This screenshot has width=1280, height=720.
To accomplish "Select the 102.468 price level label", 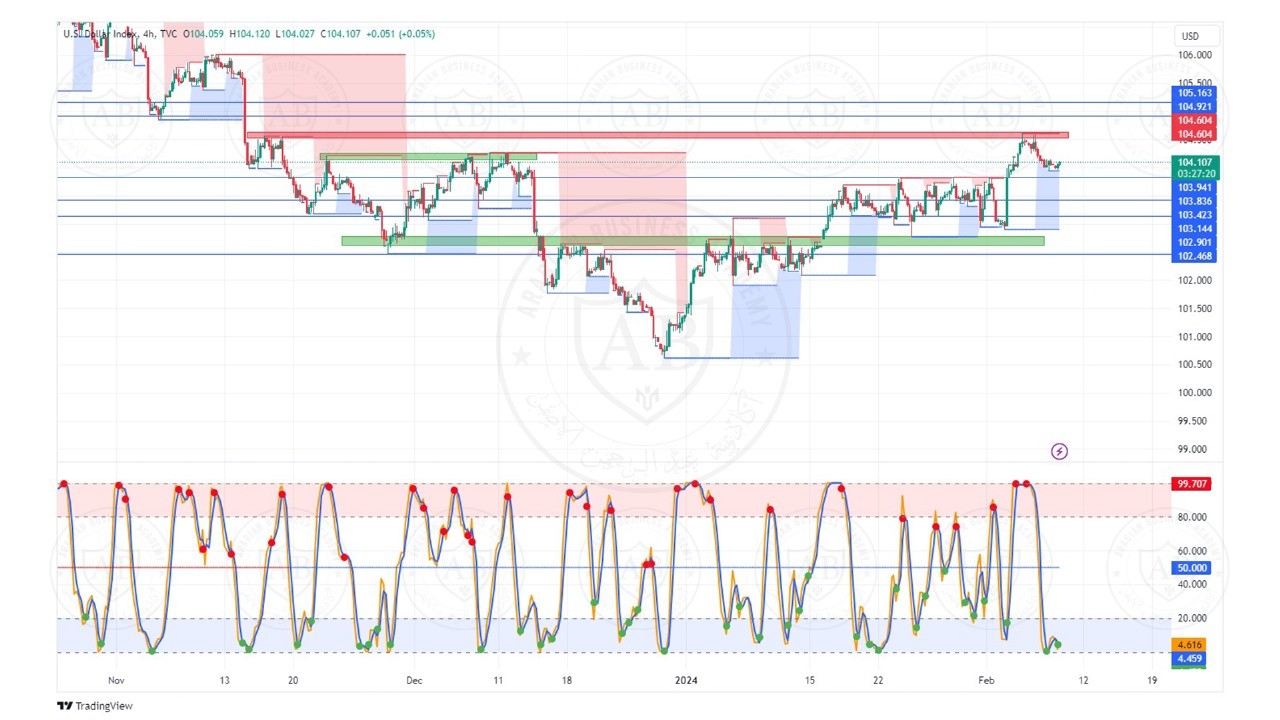I will [1195, 256].
